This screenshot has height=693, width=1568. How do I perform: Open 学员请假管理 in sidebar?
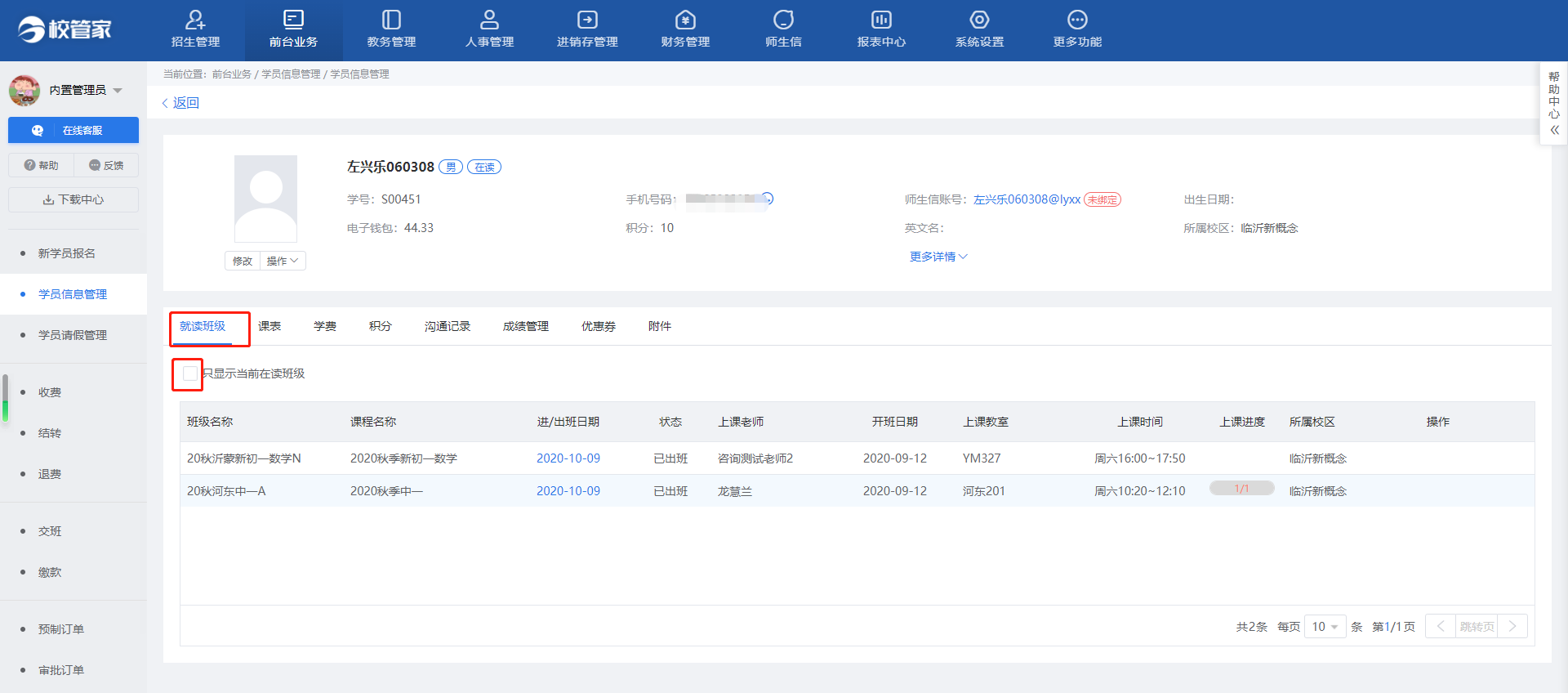tap(73, 335)
